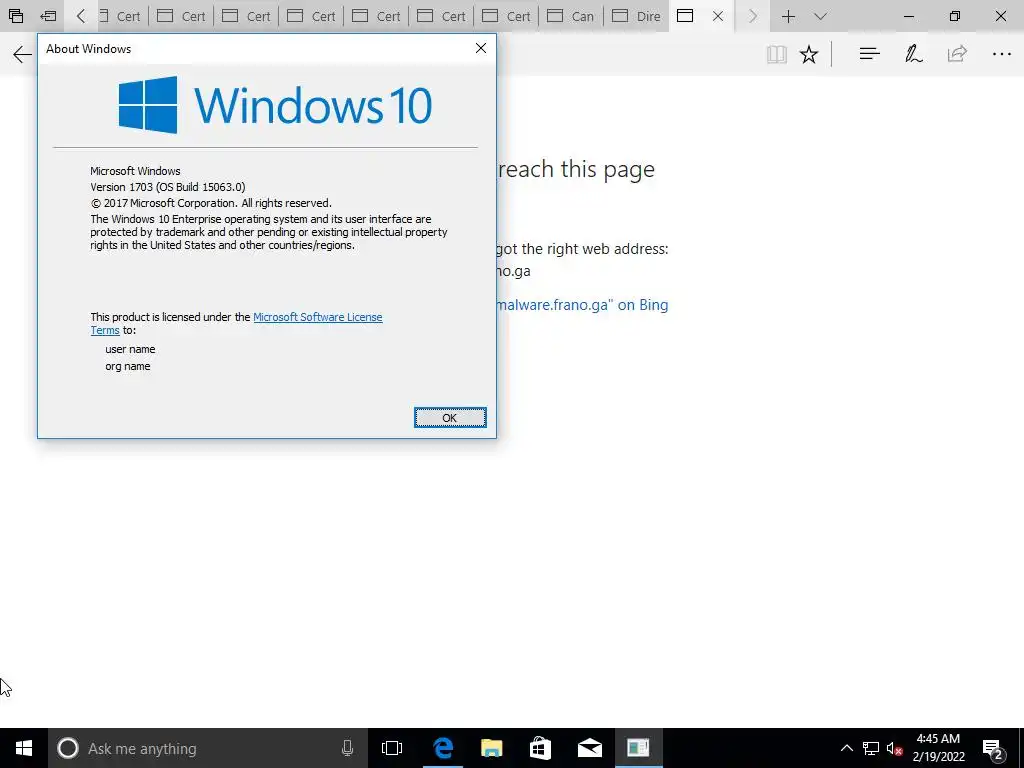Screen dimensions: 1024x768
Task: Click the Cortana 'Ask me anything' search box
Action: tap(207, 748)
